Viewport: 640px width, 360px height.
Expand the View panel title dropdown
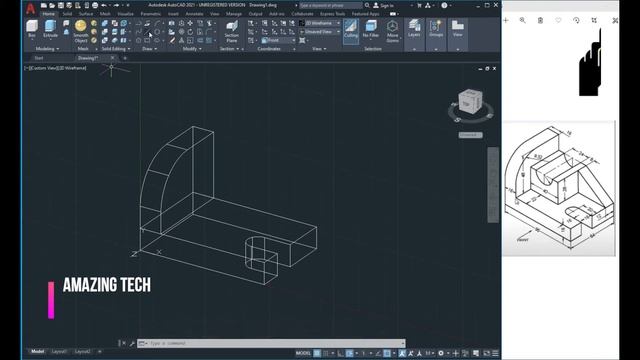[319, 49]
